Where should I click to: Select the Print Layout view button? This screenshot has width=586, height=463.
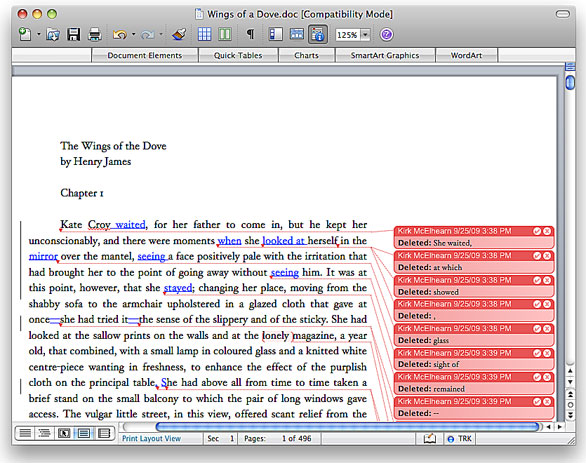click(83, 433)
